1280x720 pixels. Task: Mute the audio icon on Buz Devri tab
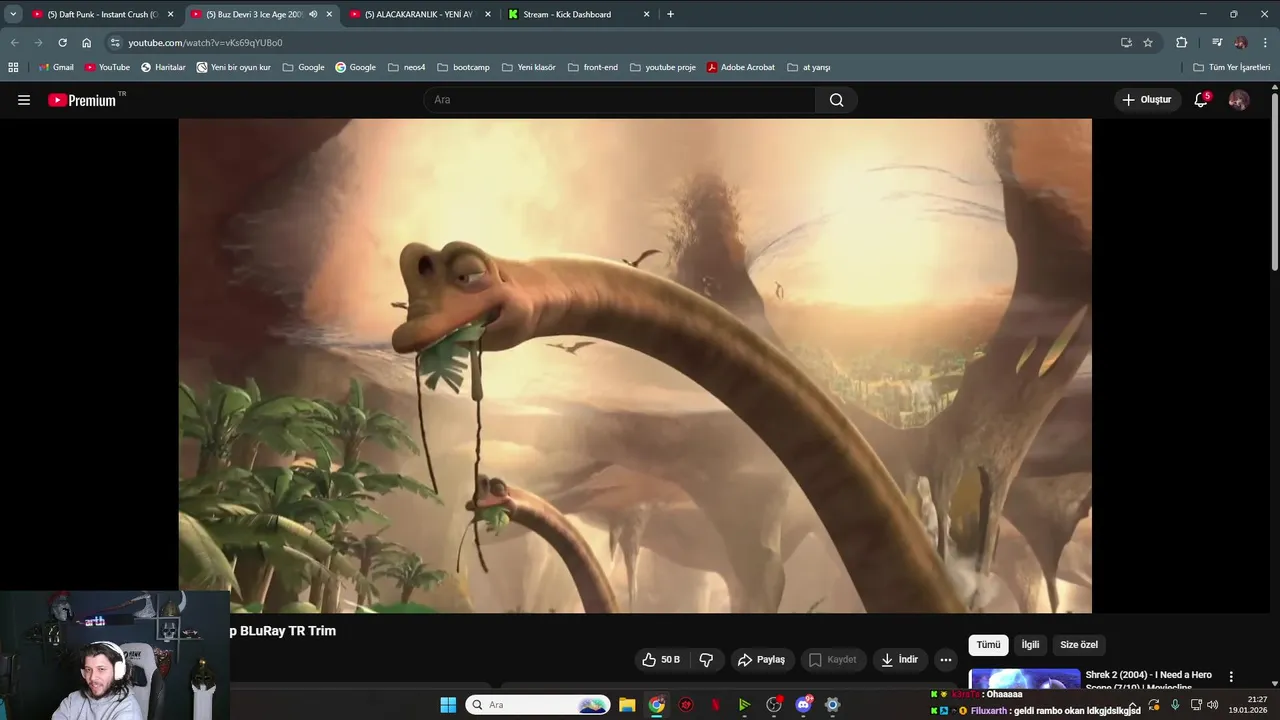click(x=313, y=14)
